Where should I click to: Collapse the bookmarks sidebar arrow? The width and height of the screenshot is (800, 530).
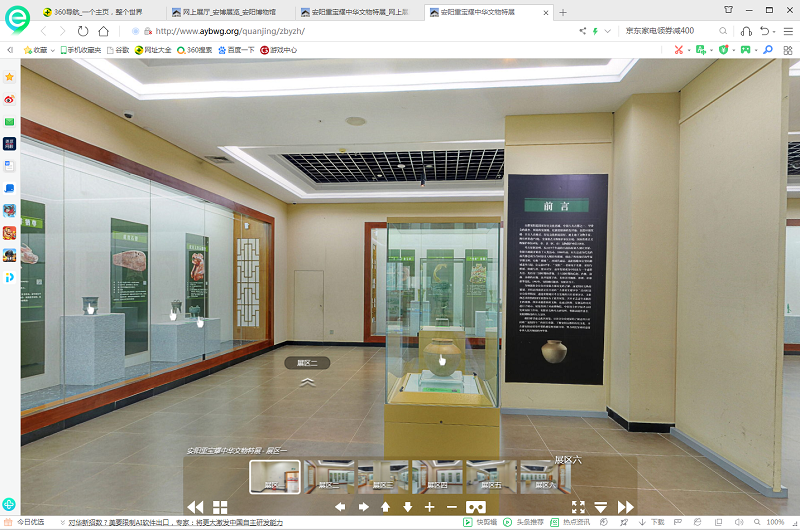pyautogui.click(x=10, y=50)
